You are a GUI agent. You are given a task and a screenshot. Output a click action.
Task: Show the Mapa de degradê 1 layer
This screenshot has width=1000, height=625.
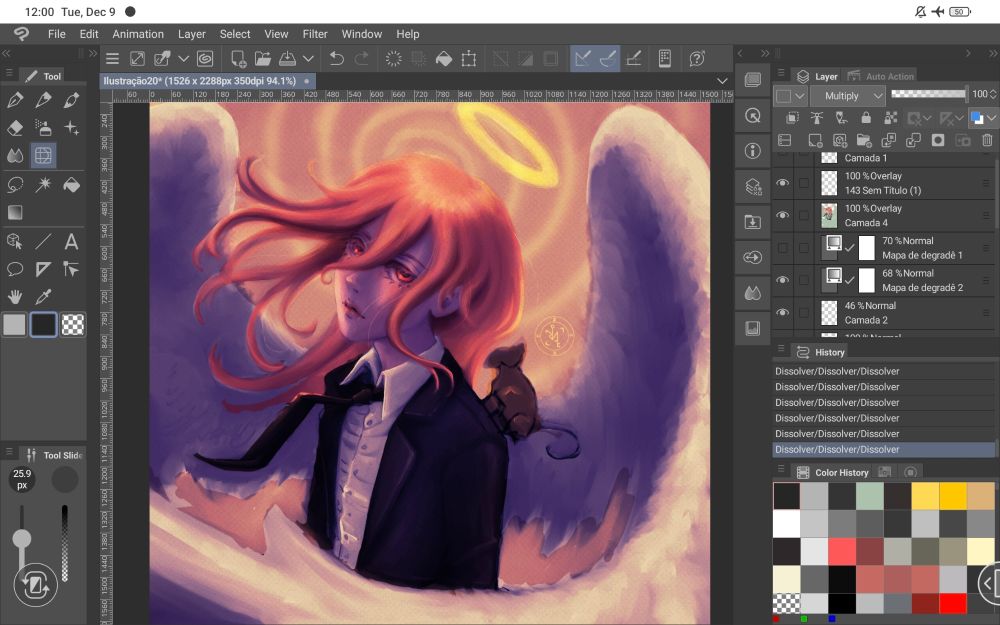click(782, 248)
